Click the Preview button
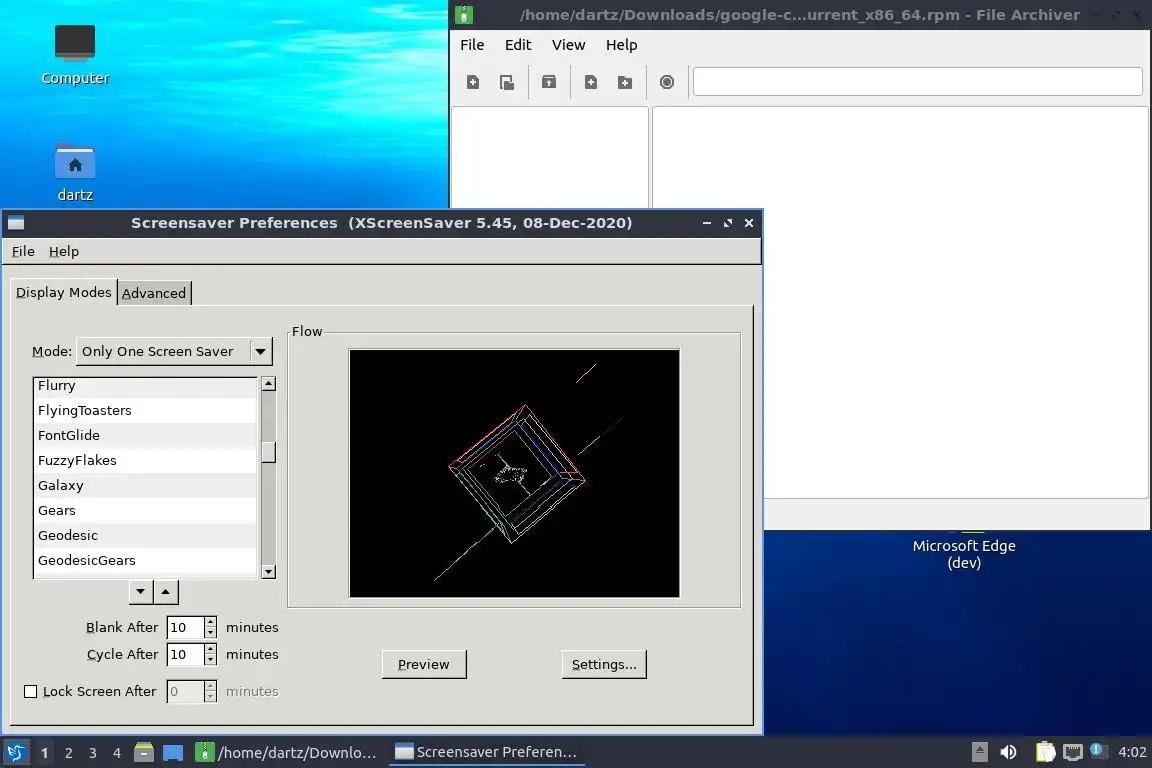Viewport: 1152px width, 768px height. (424, 664)
